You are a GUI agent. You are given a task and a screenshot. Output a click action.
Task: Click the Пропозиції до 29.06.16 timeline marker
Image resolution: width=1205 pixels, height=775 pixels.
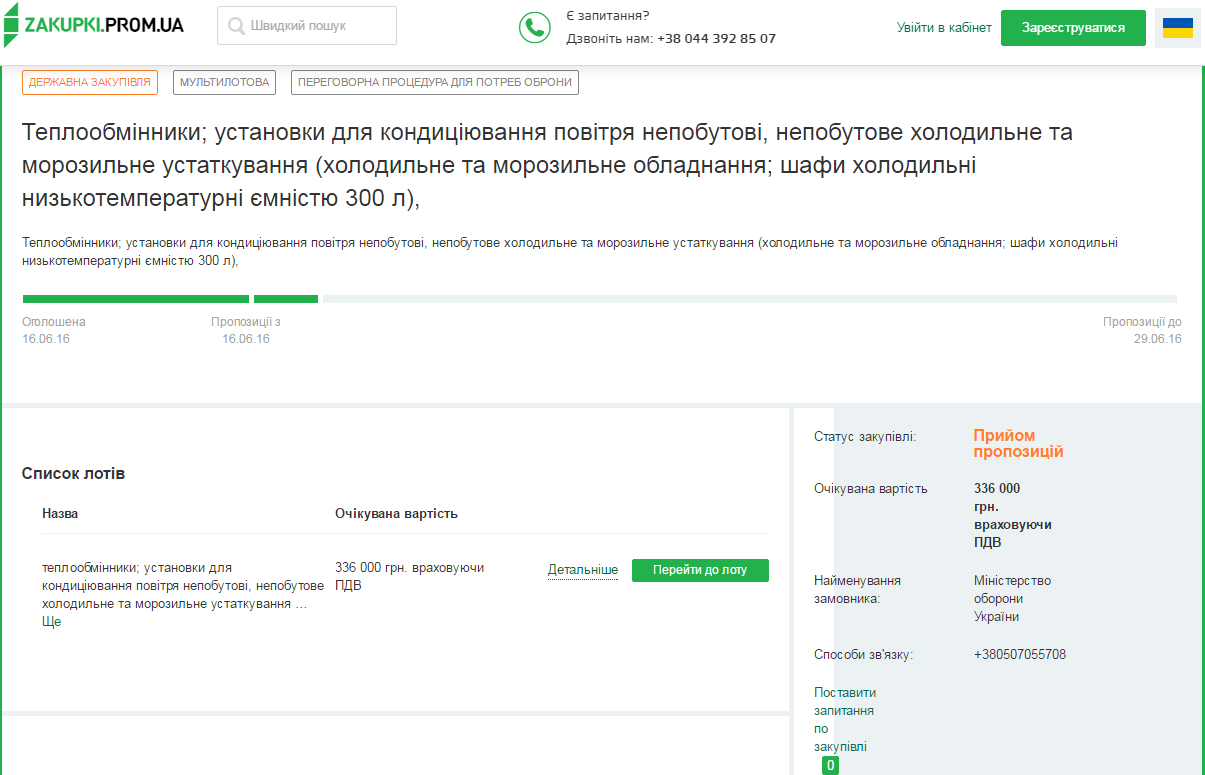click(x=1142, y=331)
